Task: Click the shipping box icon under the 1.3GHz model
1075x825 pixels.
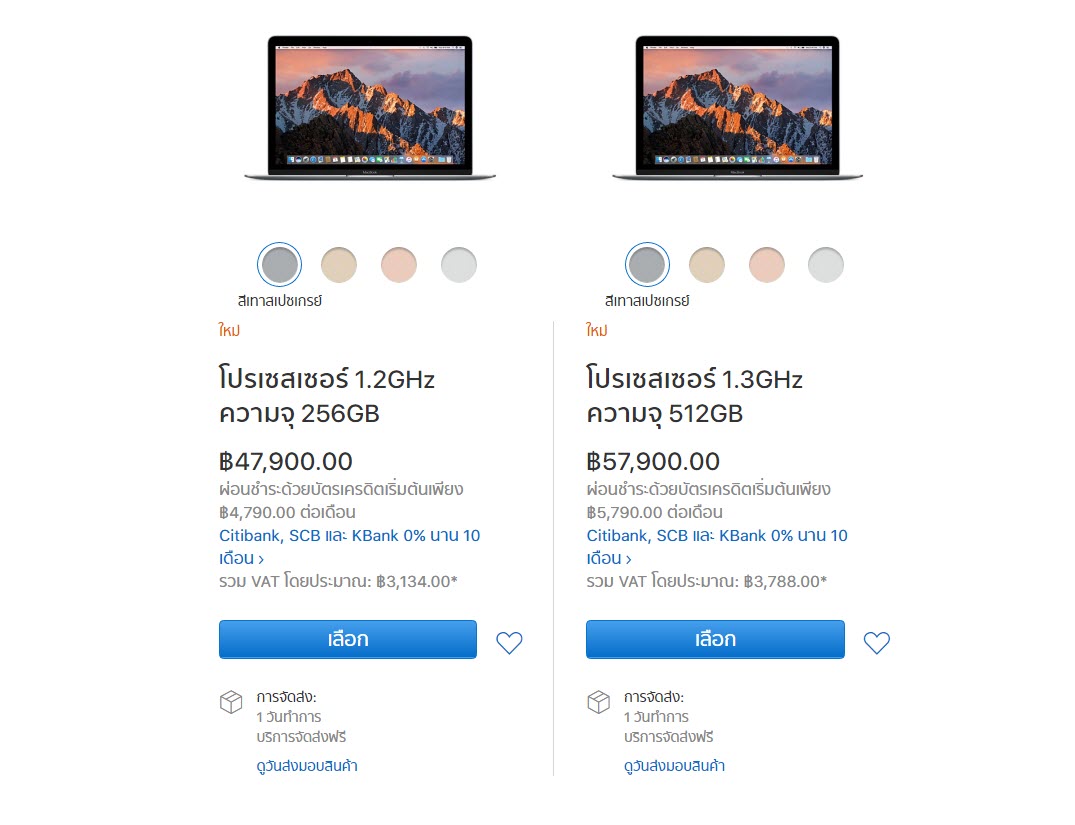Action: click(598, 702)
